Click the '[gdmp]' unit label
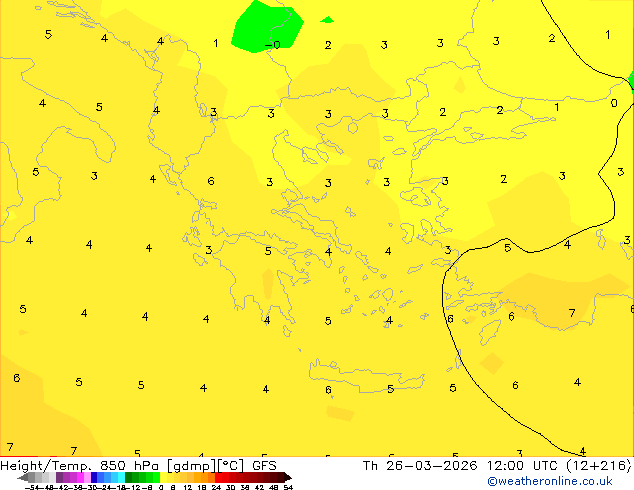 point(192,466)
